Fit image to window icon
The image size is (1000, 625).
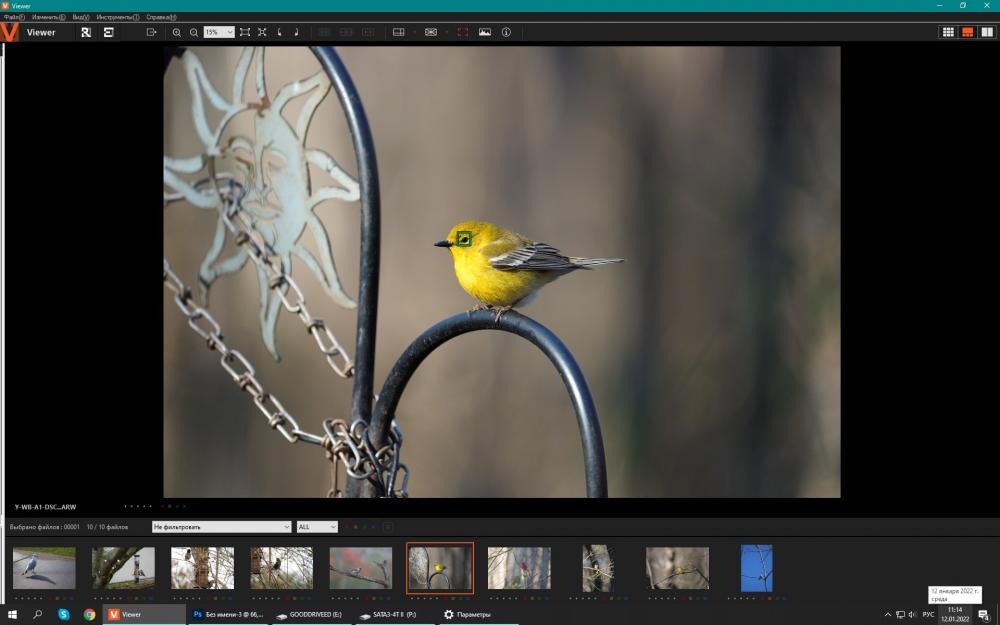pos(245,32)
